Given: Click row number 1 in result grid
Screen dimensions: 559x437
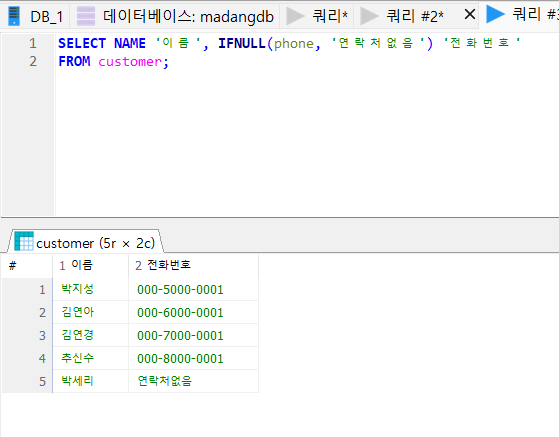Looking at the screenshot, I should pyautogui.click(x=27, y=289).
